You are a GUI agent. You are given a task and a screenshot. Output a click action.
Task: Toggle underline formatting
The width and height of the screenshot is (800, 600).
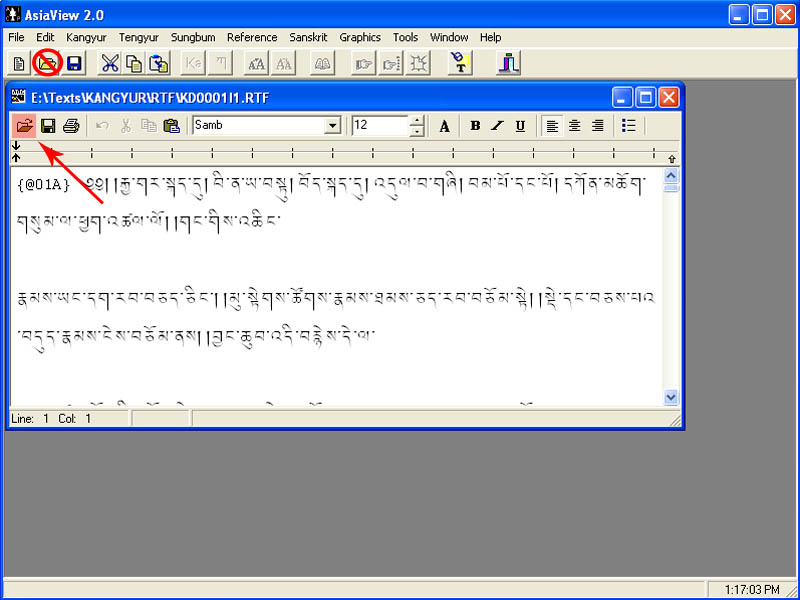[520, 126]
